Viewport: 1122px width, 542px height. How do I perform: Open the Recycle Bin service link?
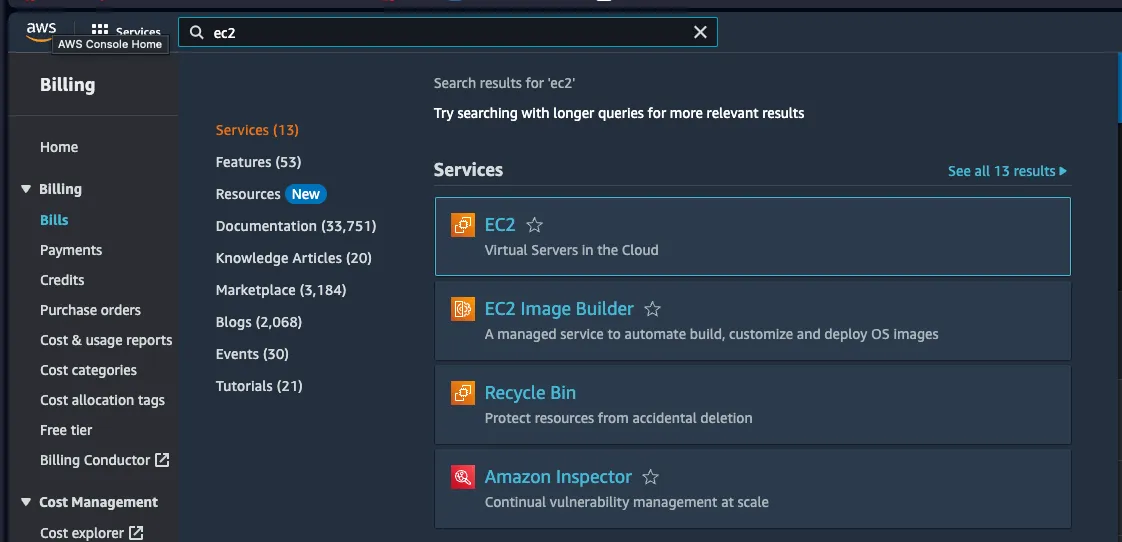tap(530, 392)
